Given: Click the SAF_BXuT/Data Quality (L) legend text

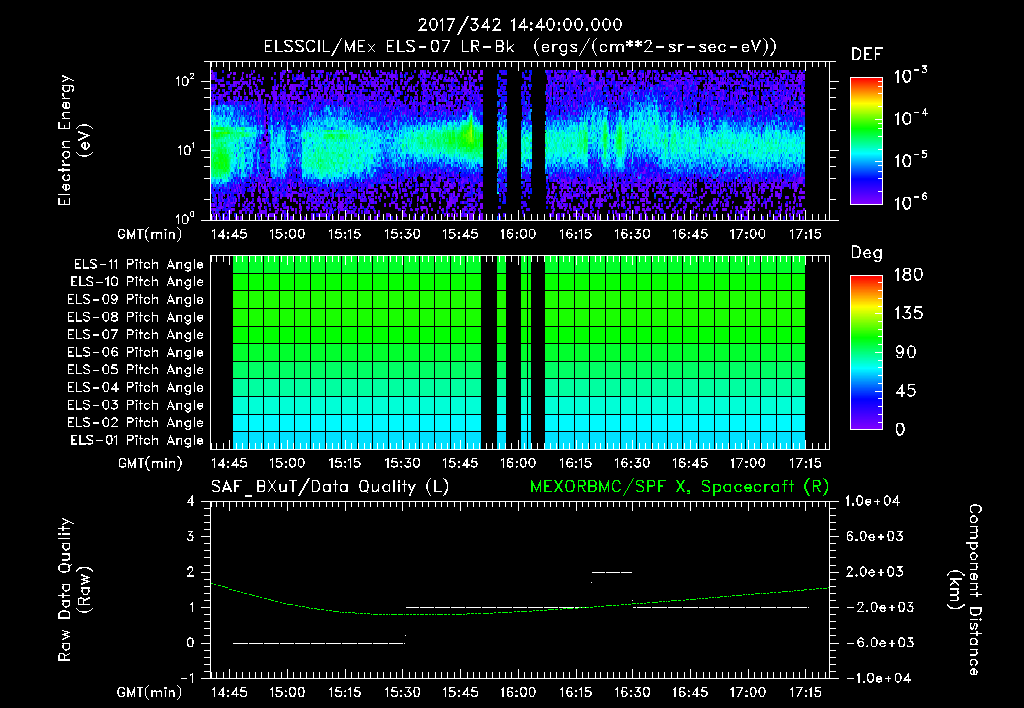Looking at the screenshot, I should [x=329, y=486].
